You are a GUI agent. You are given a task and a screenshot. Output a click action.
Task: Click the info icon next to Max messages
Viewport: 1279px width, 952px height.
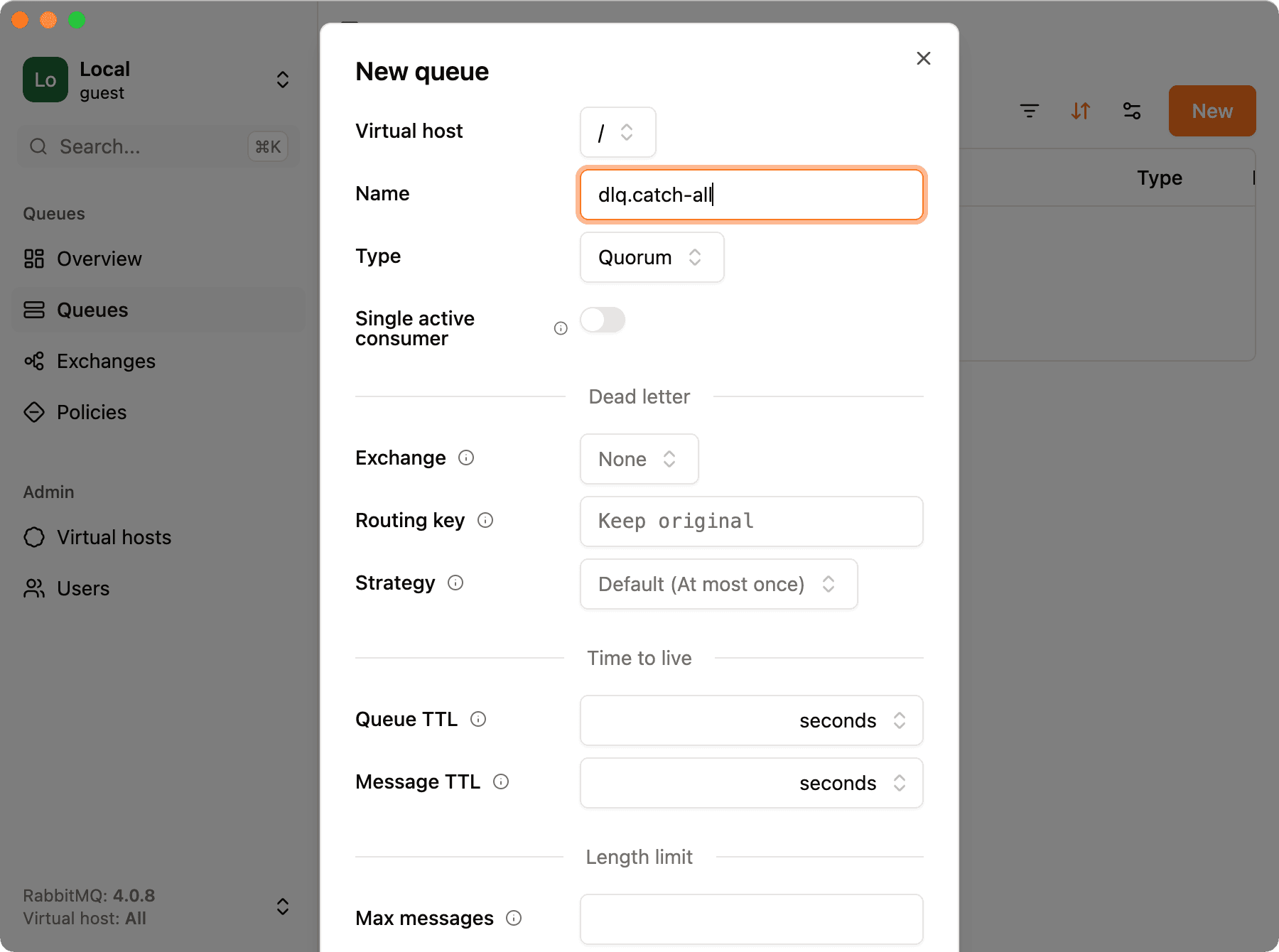pos(513,918)
